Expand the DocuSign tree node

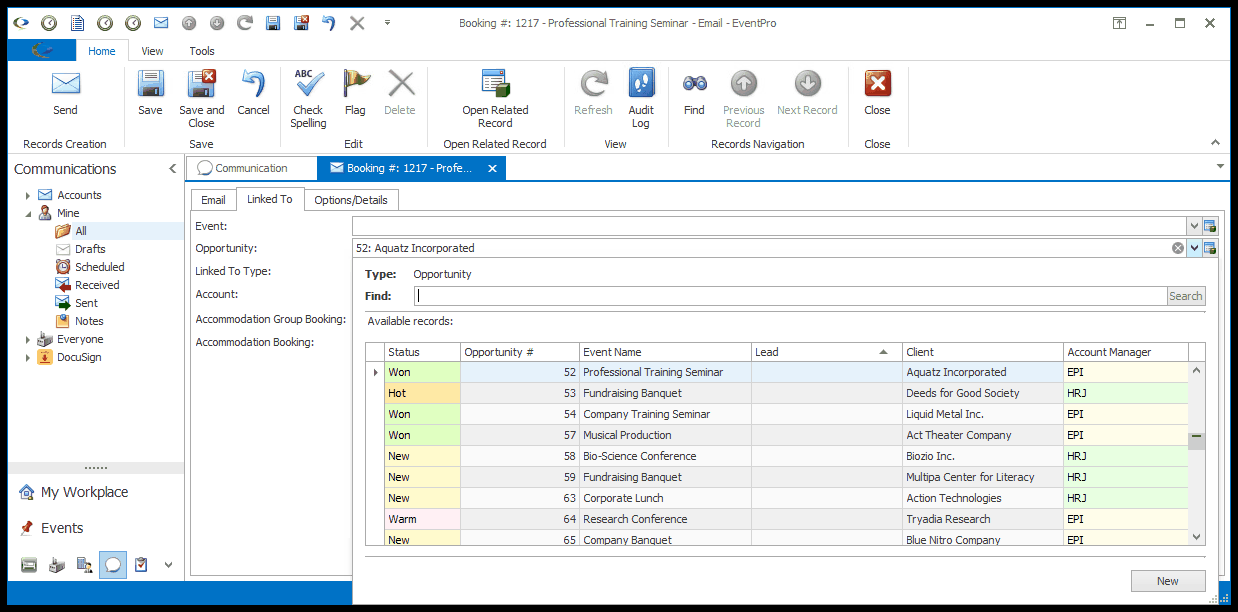point(28,357)
